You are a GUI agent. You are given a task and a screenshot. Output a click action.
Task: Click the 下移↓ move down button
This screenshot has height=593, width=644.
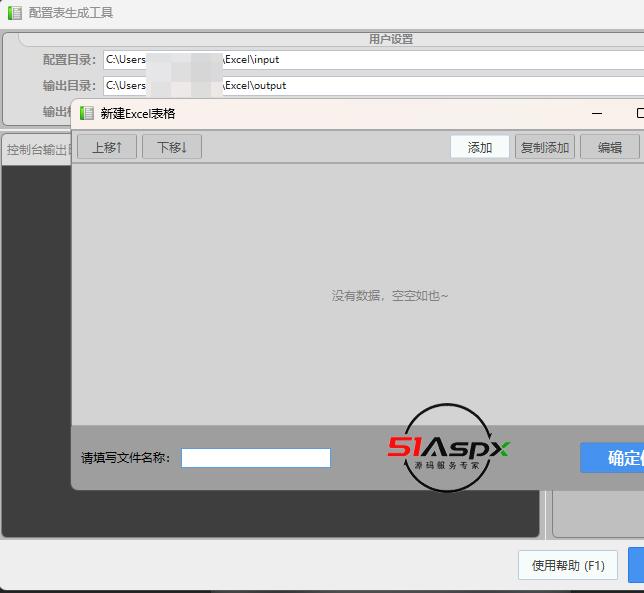pos(172,147)
